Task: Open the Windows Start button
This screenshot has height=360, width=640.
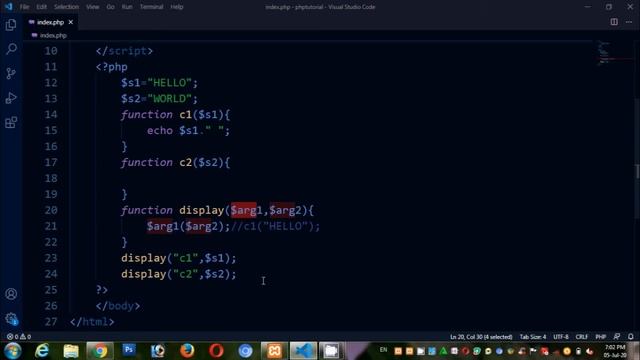Action: (x=13, y=351)
